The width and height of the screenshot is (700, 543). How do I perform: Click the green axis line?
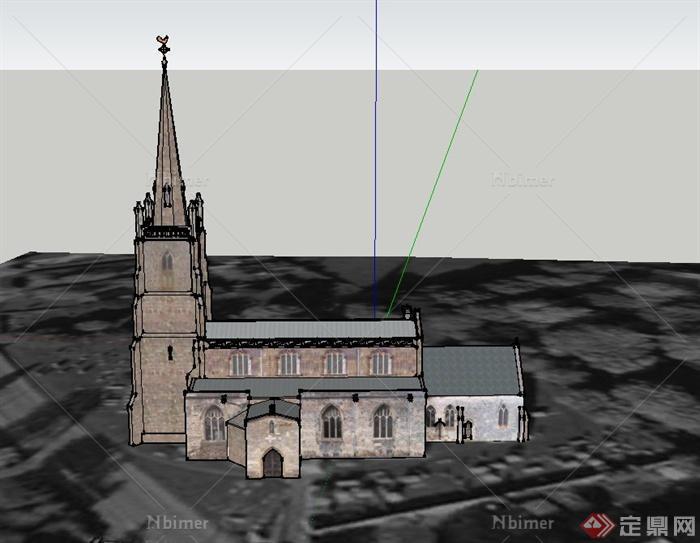coord(432,194)
